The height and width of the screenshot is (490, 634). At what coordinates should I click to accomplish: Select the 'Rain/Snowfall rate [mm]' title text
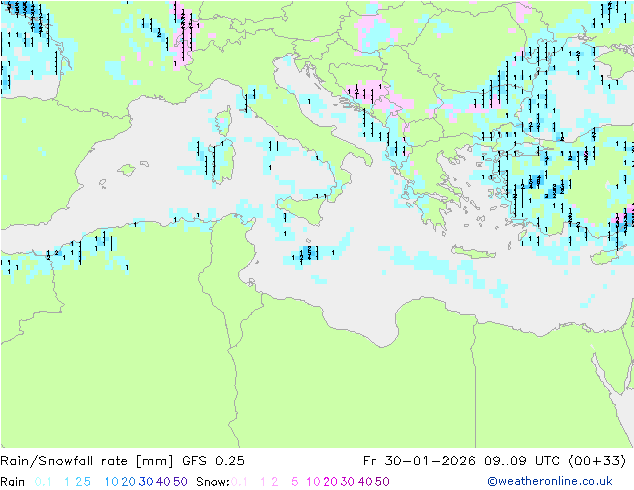pyautogui.click(x=87, y=461)
